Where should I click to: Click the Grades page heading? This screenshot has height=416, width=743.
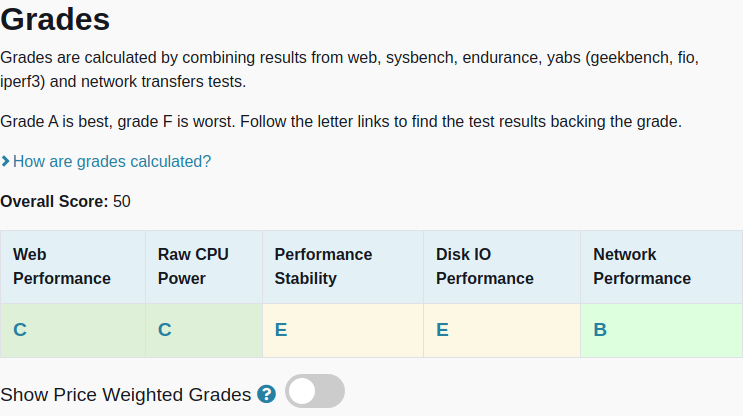coord(56,19)
